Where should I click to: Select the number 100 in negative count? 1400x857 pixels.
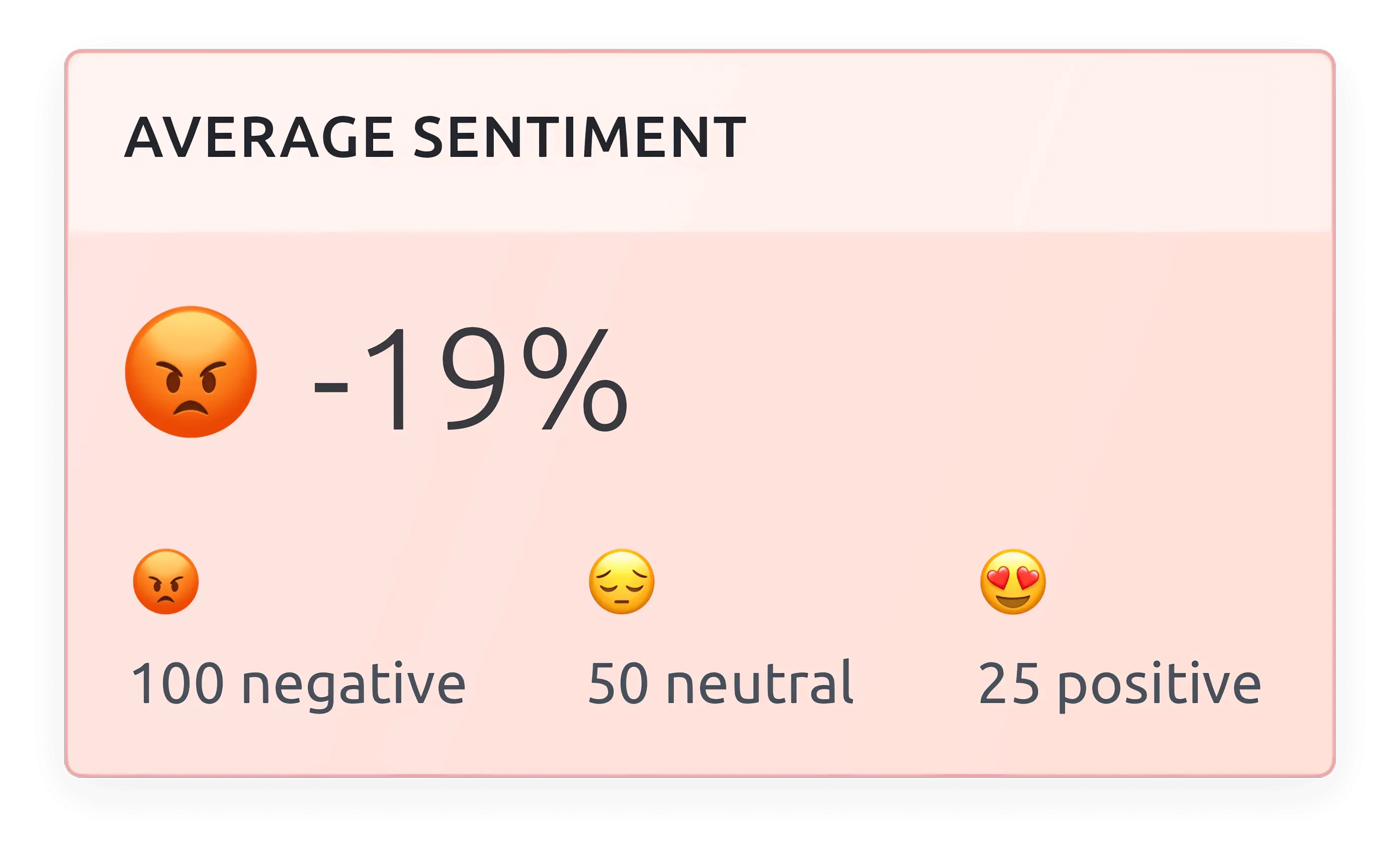coord(178,682)
